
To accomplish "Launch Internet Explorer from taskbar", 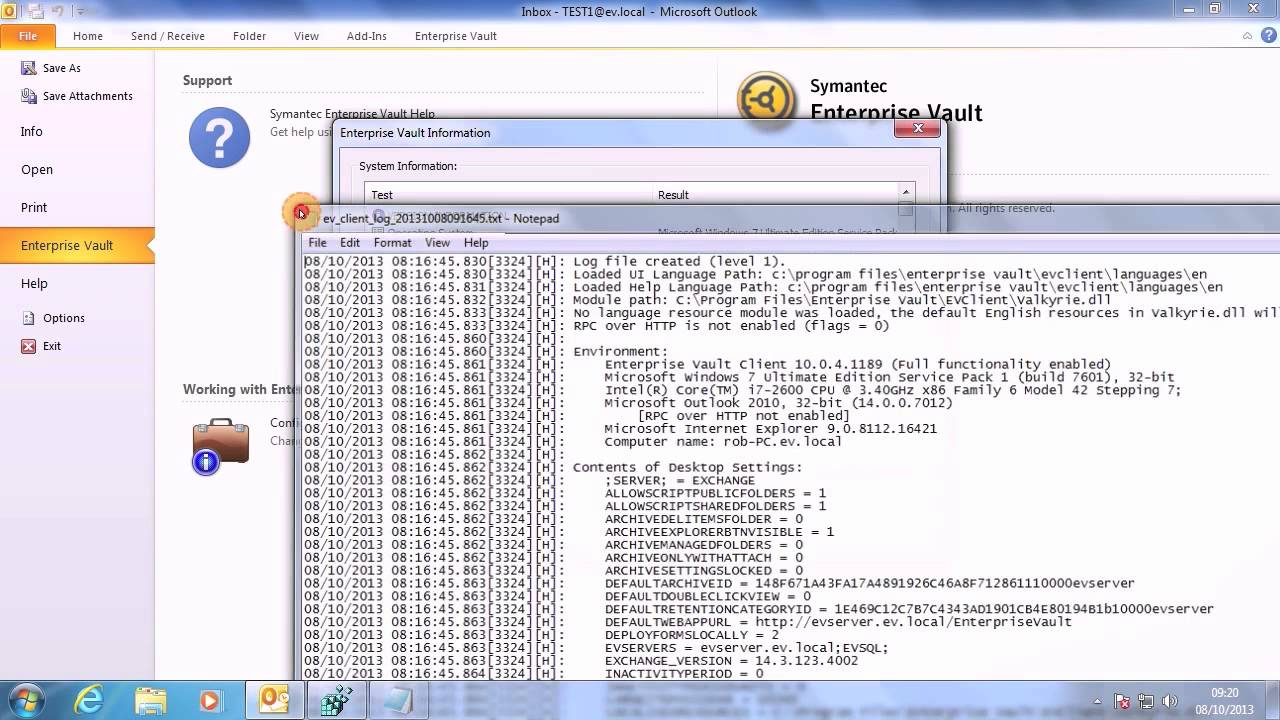I will [89, 700].
